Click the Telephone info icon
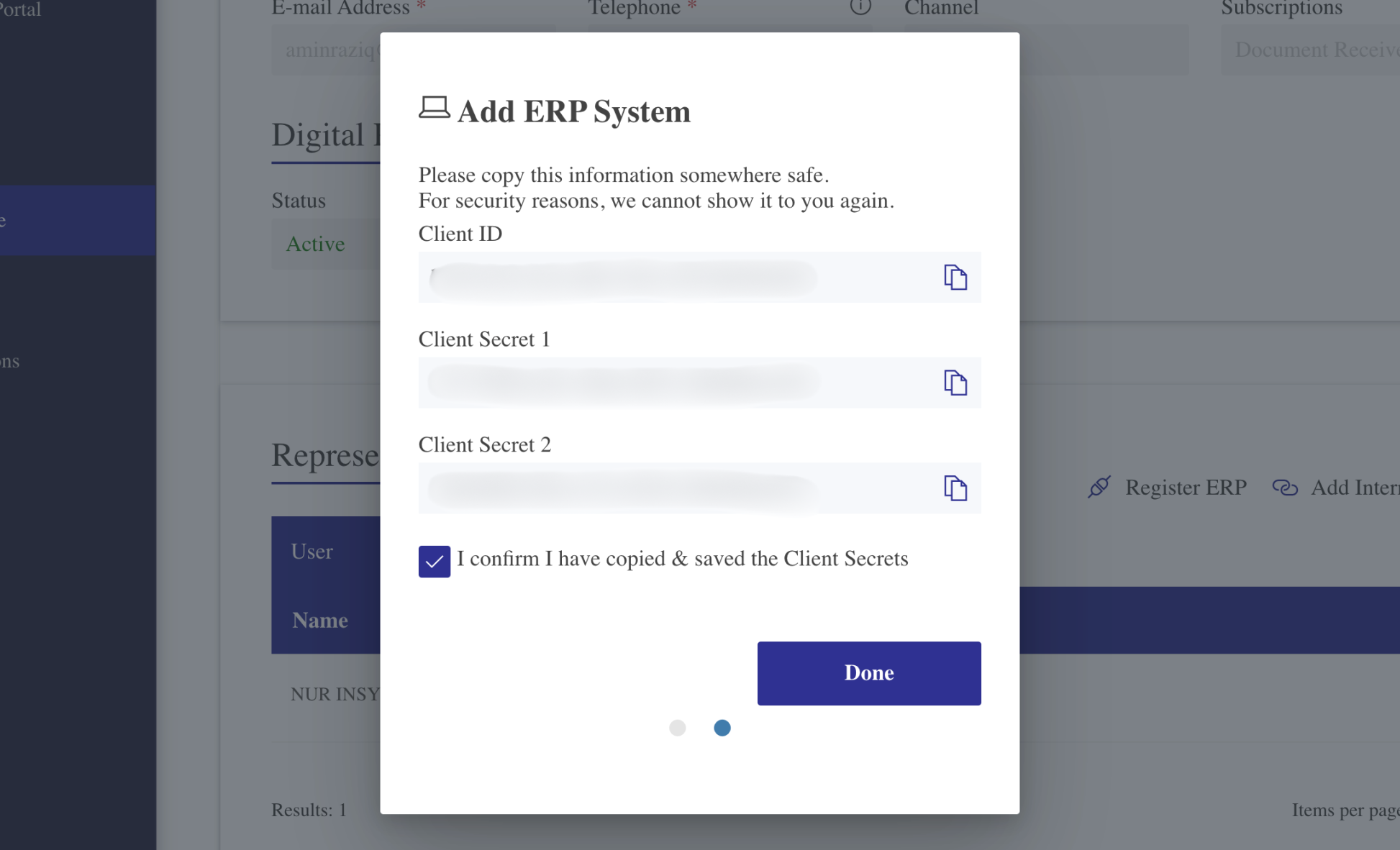 tap(860, 7)
